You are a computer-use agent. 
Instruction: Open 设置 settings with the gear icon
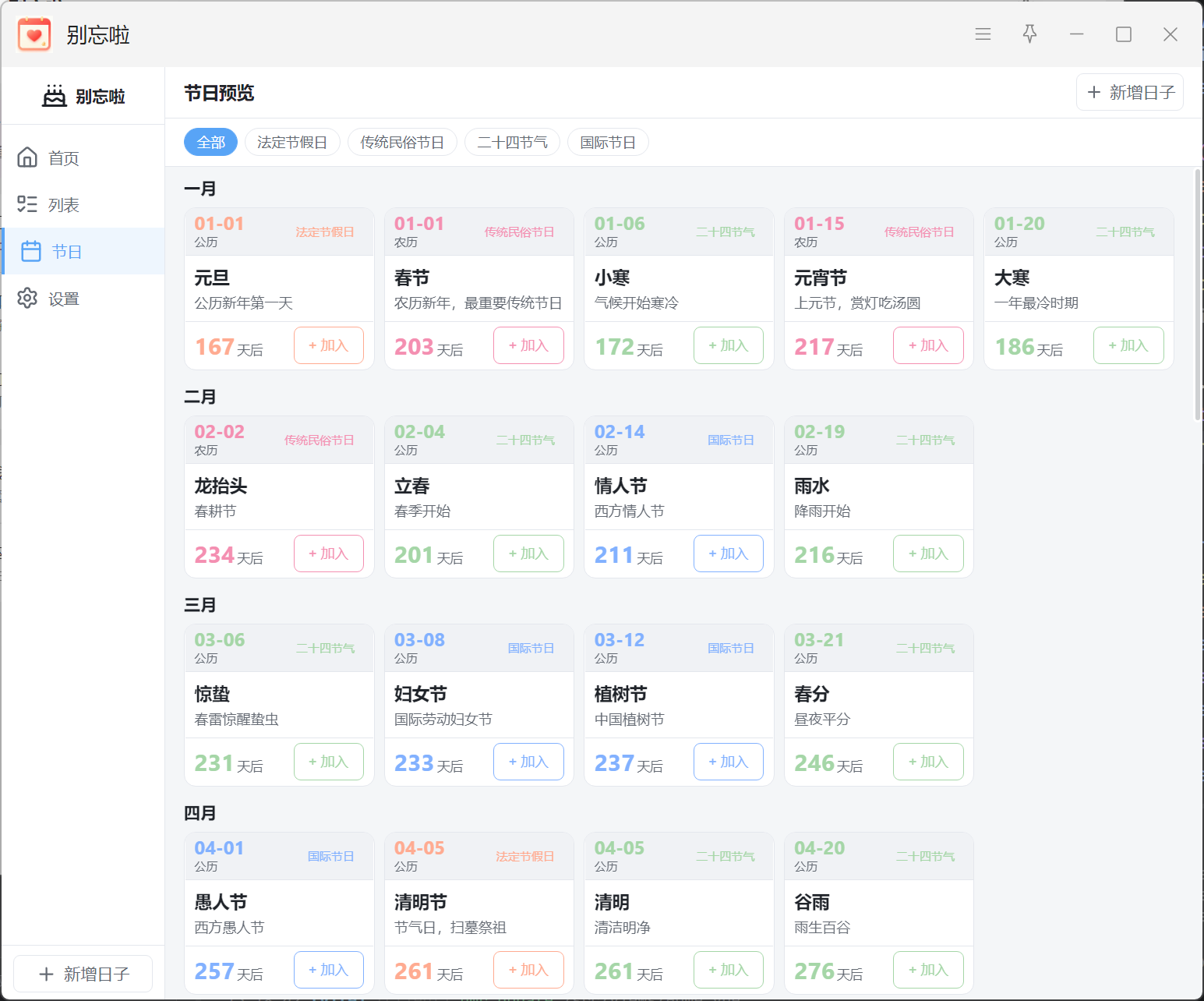coord(83,299)
